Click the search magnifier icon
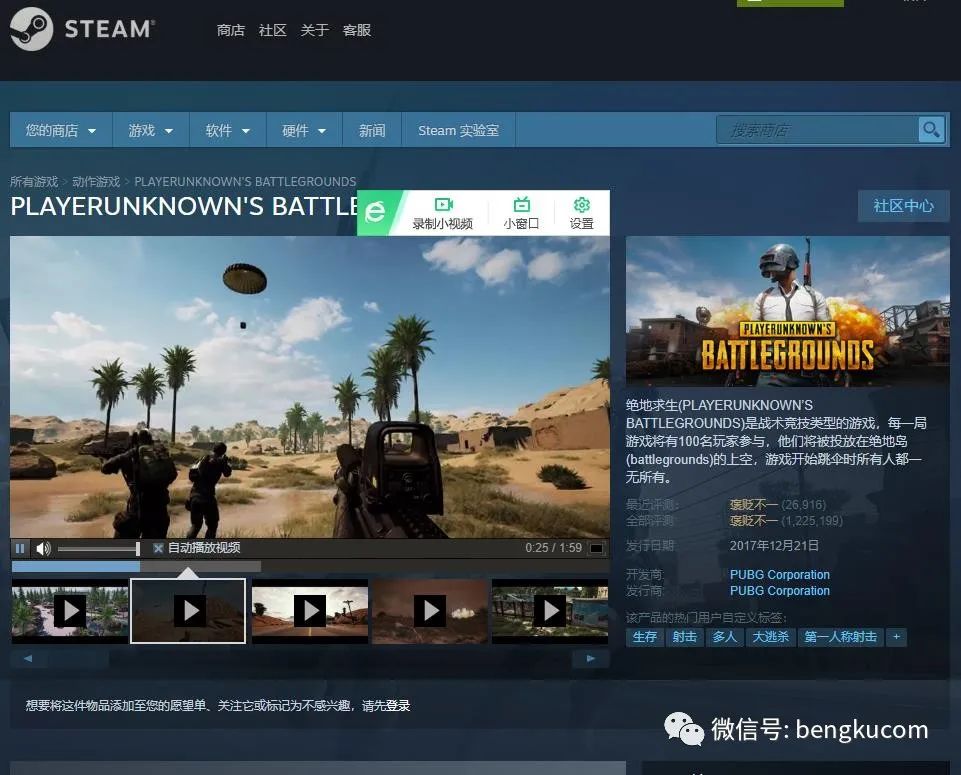Viewport: 961px width, 775px height. pos(931,130)
